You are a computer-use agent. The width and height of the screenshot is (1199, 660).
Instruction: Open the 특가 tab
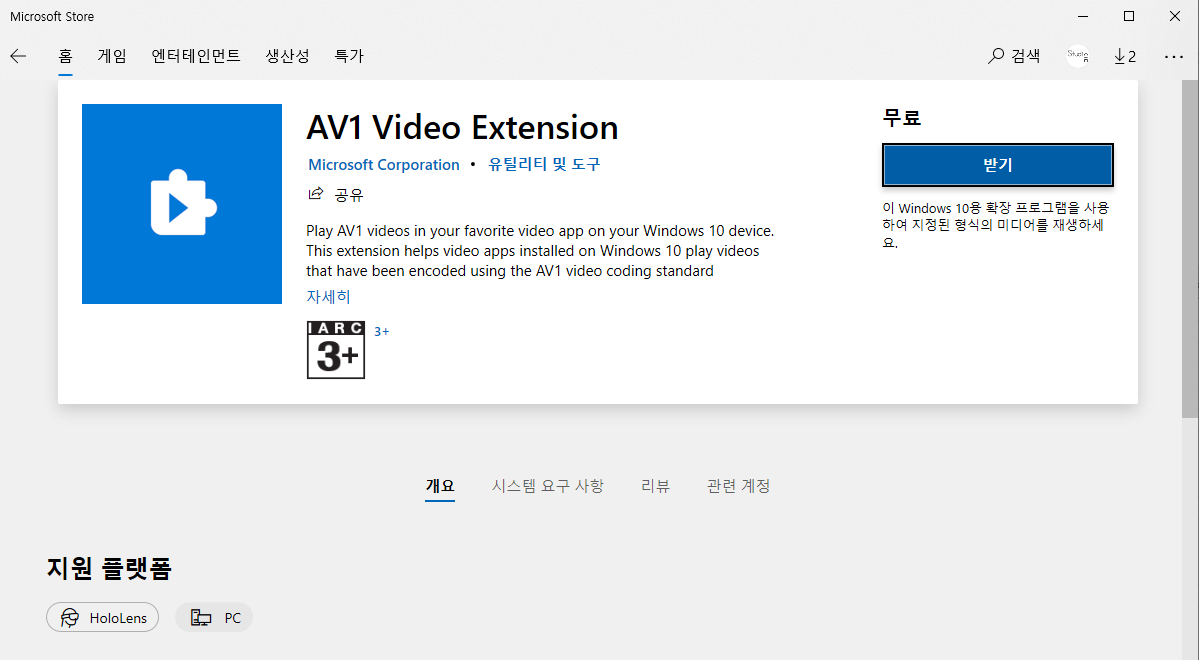point(349,56)
